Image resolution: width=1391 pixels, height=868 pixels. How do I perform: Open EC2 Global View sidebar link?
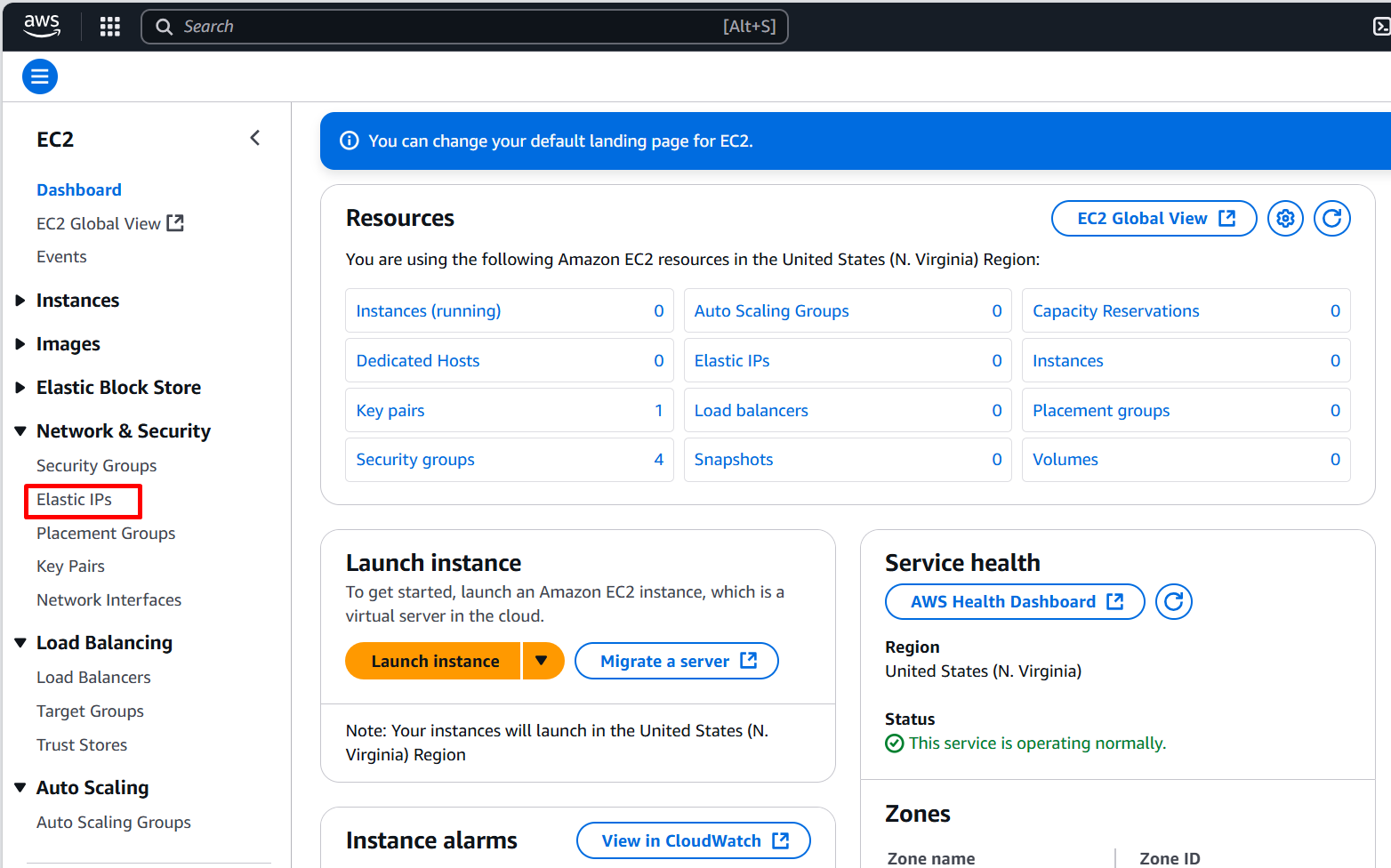[110, 223]
